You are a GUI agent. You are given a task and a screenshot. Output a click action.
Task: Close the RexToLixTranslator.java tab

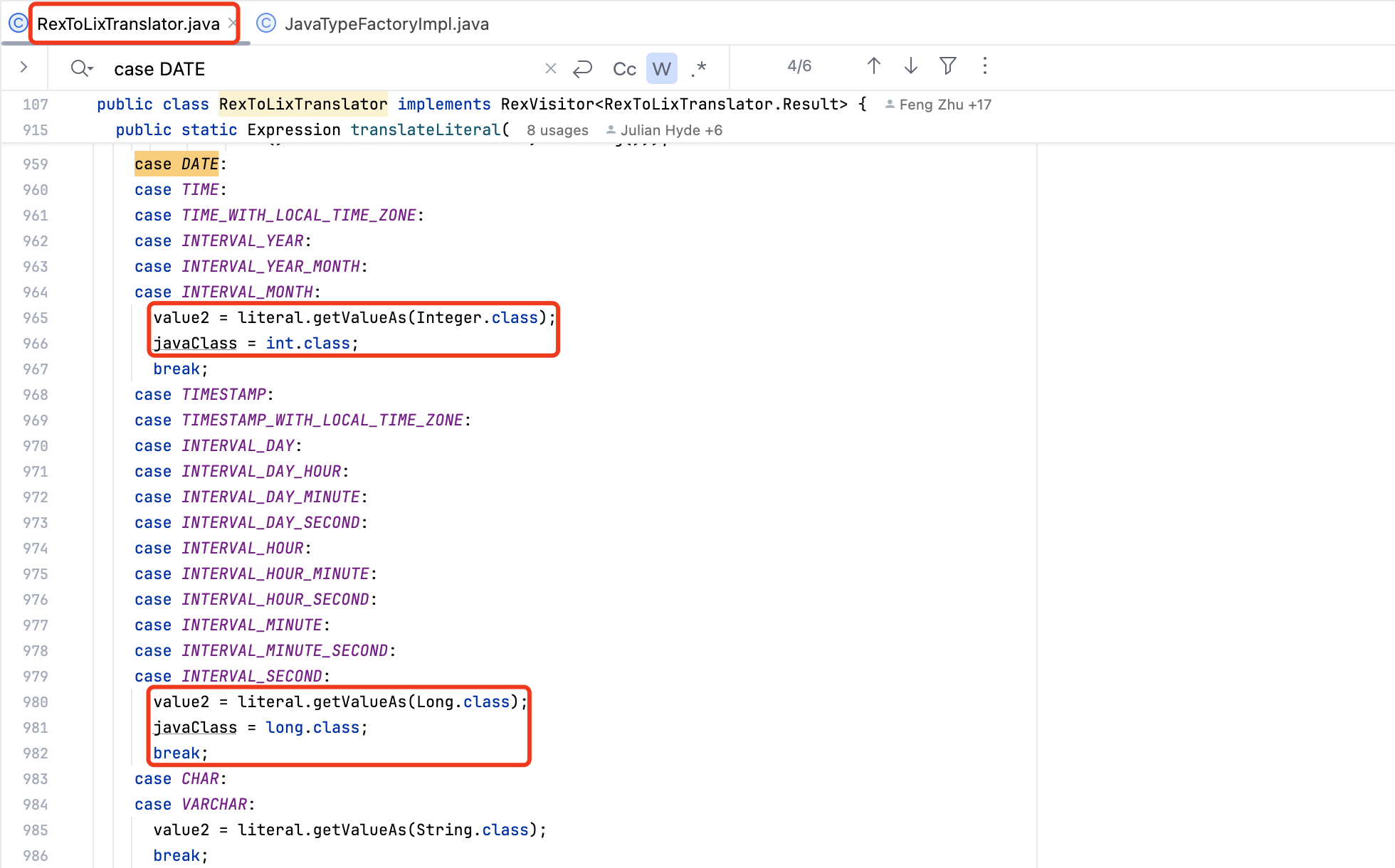click(232, 23)
